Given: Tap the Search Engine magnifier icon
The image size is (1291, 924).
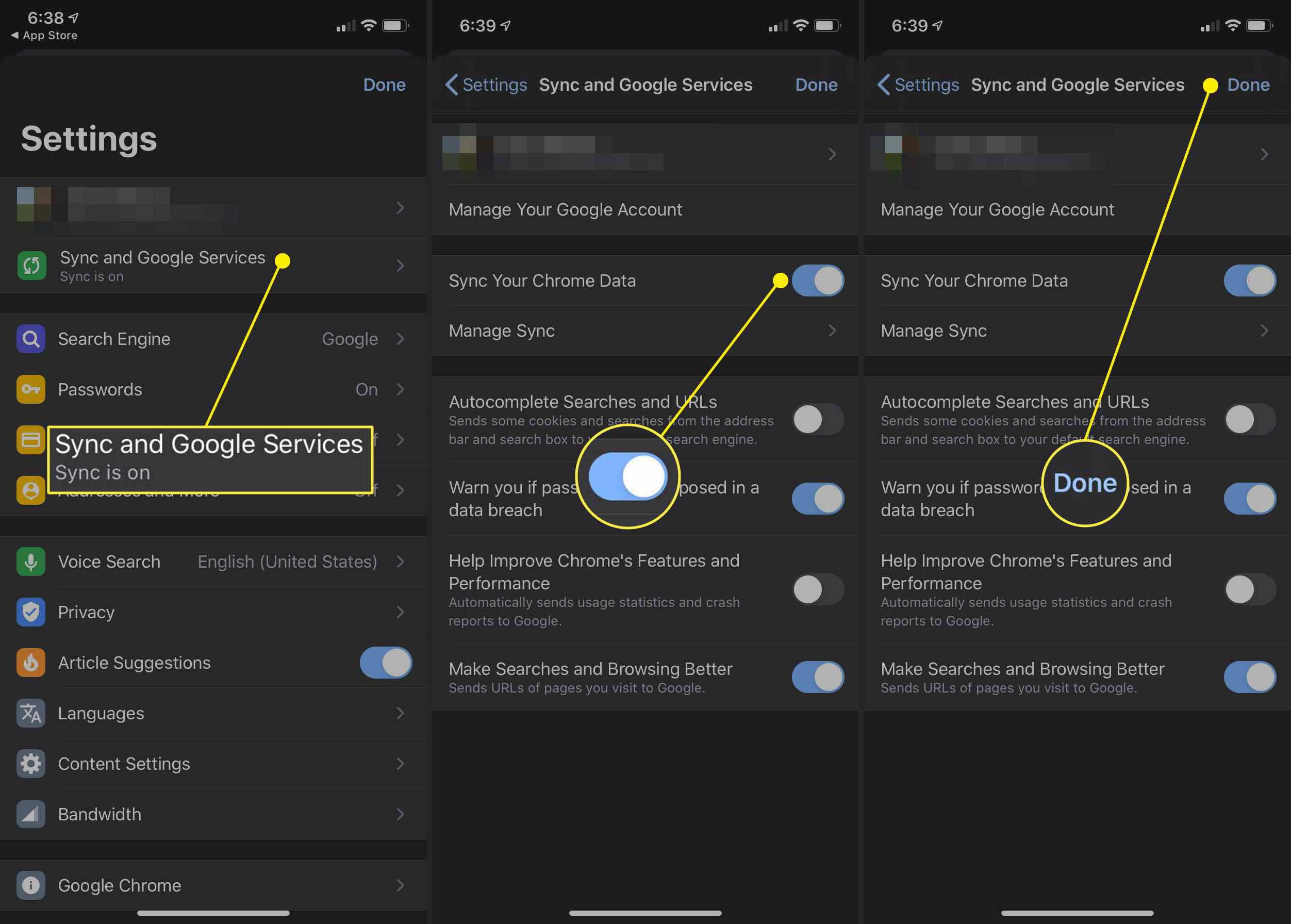Looking at the screenshot, I should [x=31, y=339].
